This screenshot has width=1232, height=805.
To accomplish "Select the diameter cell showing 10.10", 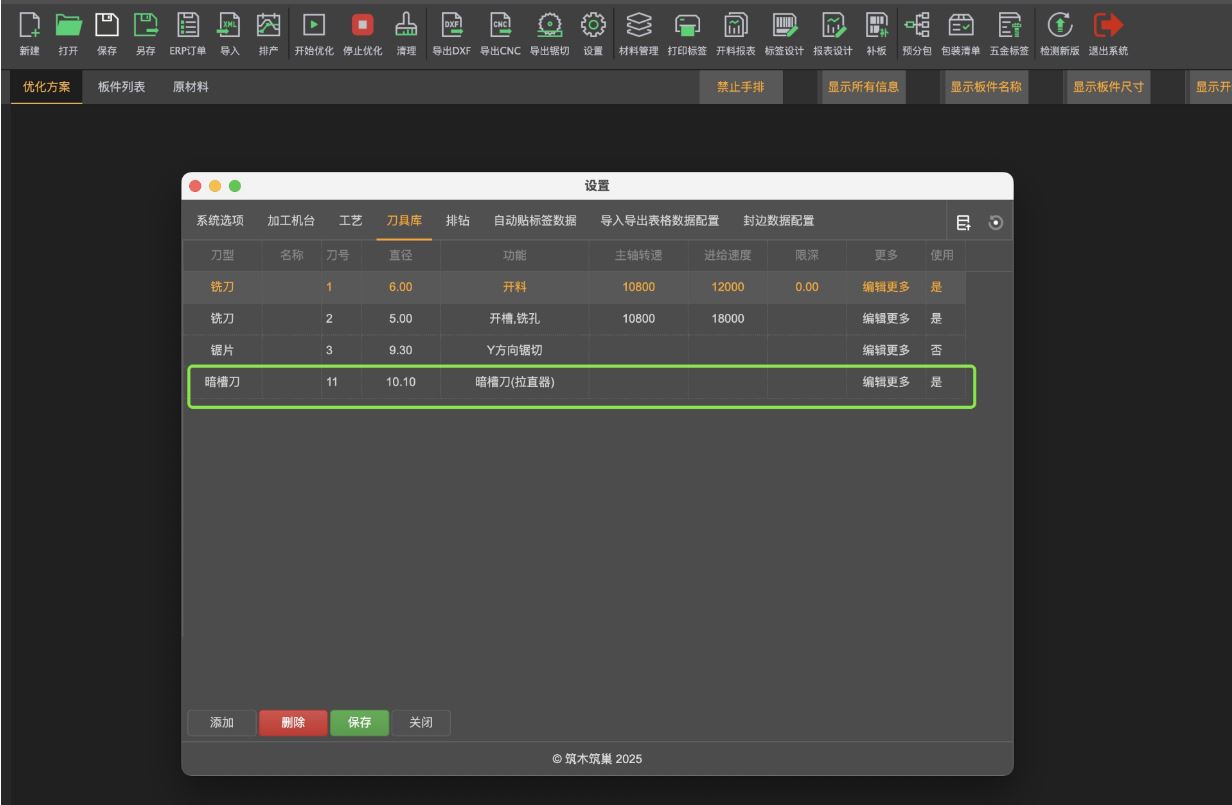I will coord(401,381).
